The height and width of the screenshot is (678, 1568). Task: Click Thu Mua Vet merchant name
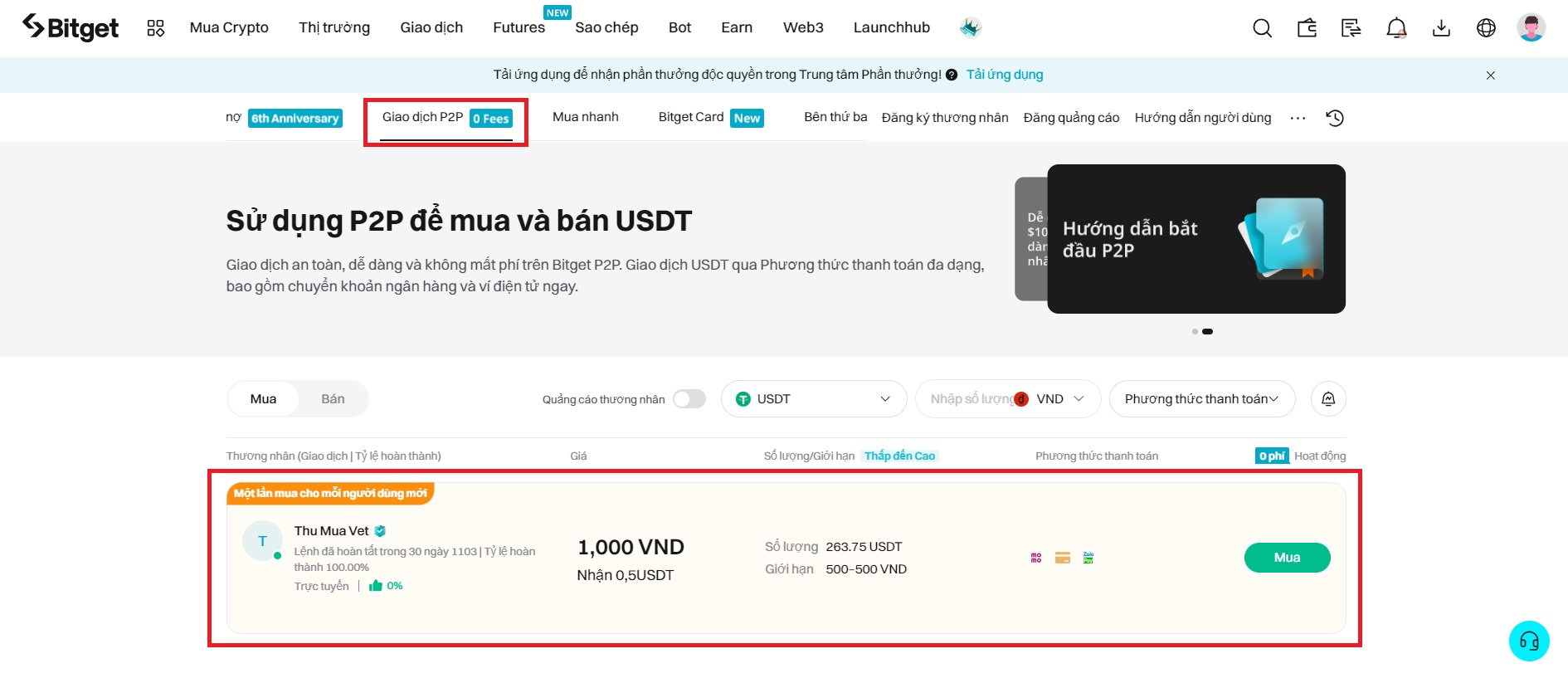pos(331,531)
